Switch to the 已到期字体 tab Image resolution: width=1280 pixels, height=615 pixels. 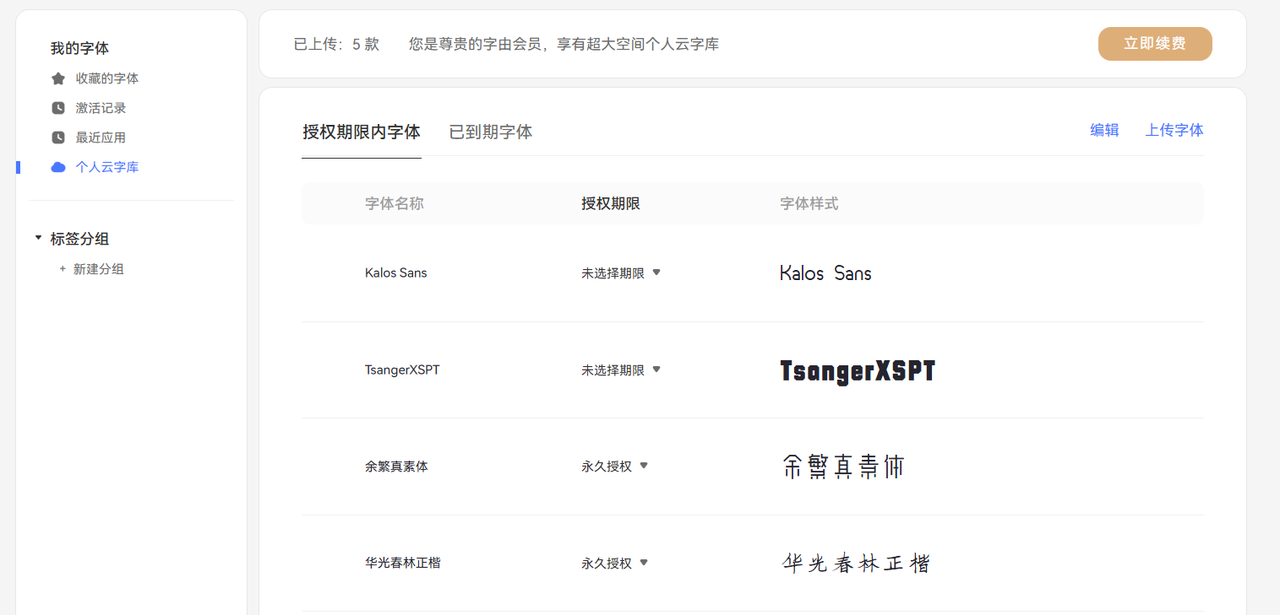pos(490,132)
